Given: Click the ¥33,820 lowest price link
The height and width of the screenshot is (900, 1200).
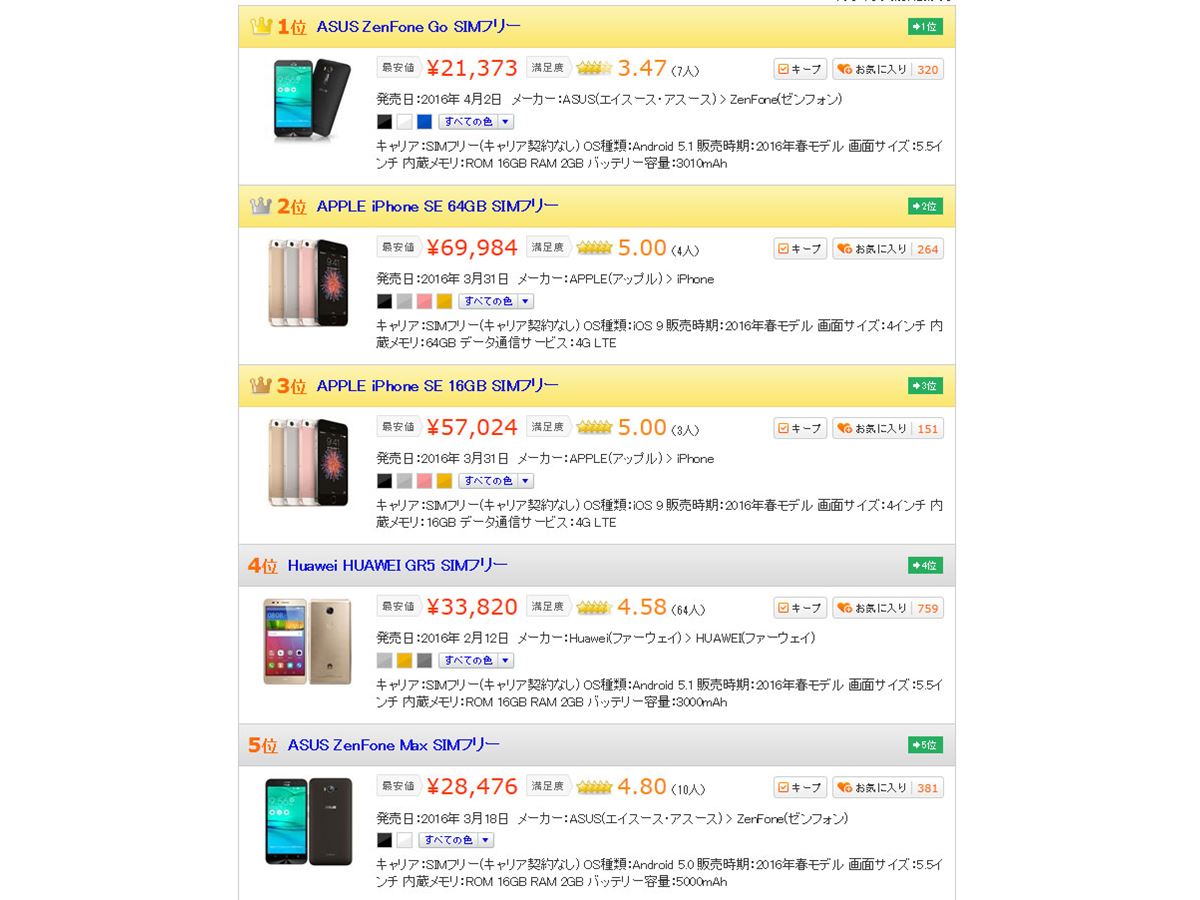Looking at the screenshot, I should 472,607.
